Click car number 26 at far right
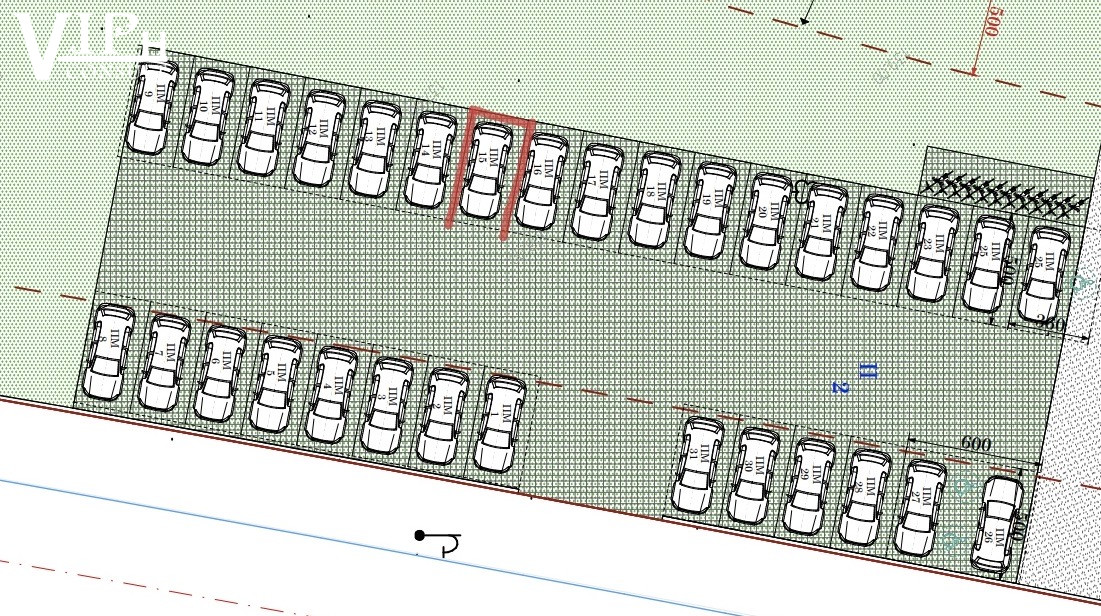Screen dimensions: 1101x616 click(997, 524)
